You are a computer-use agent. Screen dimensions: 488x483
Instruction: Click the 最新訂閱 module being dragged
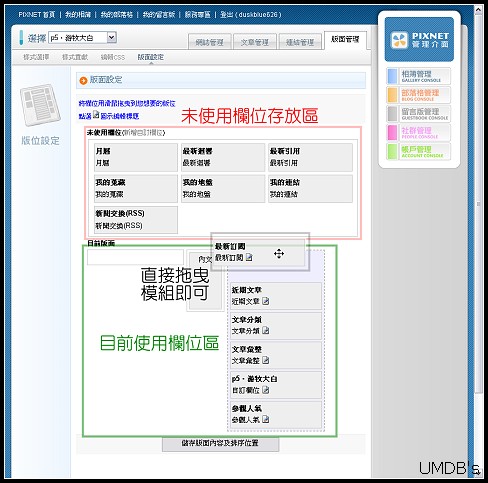260,252
